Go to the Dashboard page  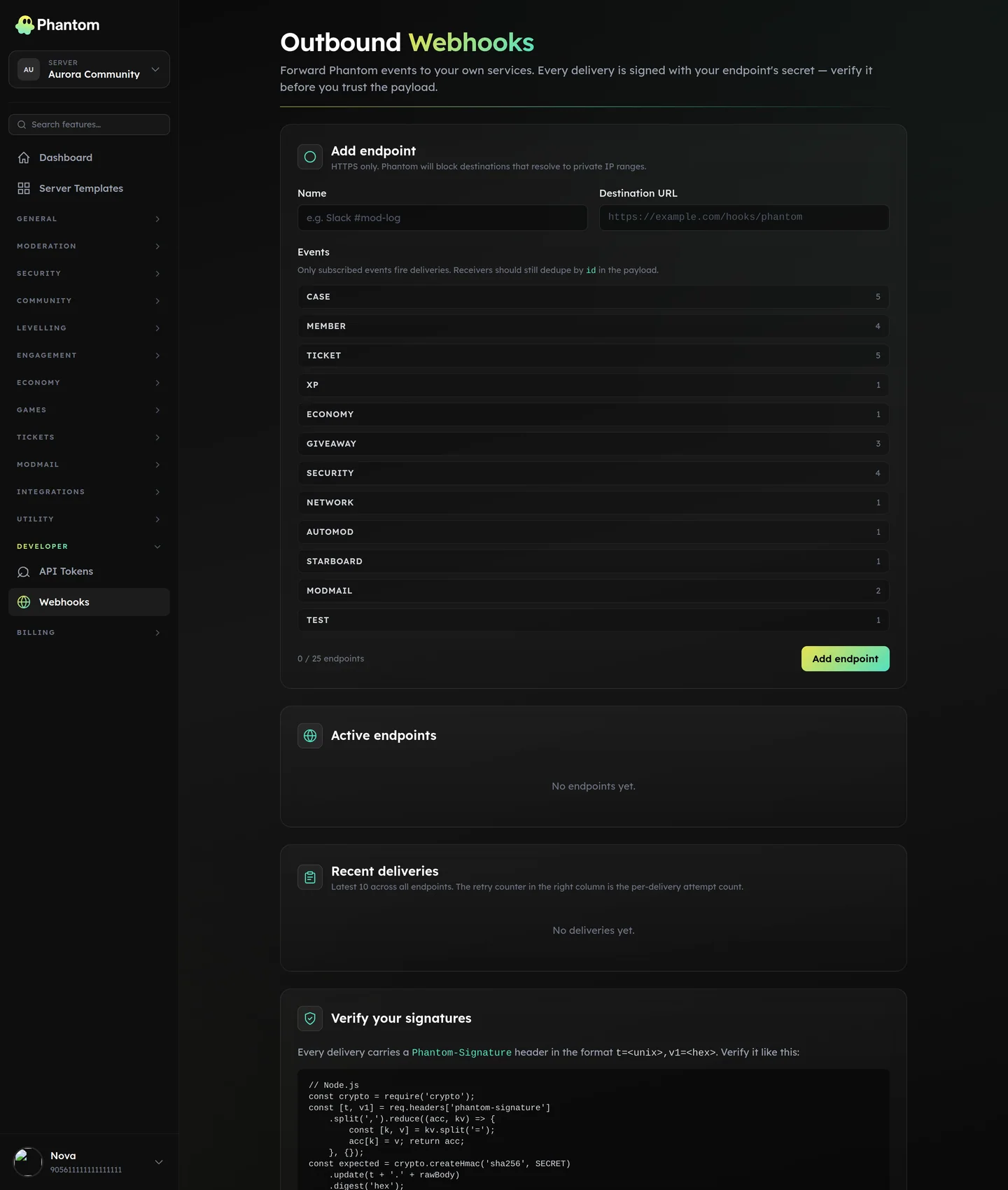[x=89, y=157]
